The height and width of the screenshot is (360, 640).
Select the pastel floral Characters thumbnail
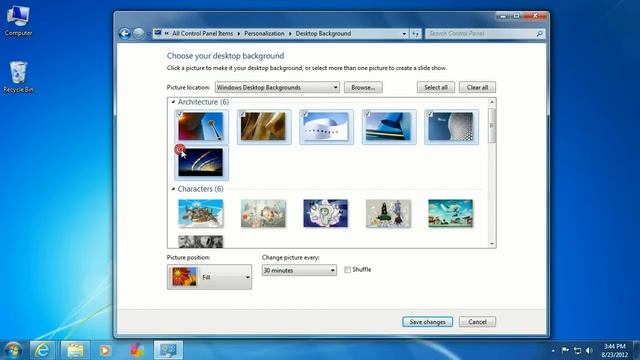point(263,213)
